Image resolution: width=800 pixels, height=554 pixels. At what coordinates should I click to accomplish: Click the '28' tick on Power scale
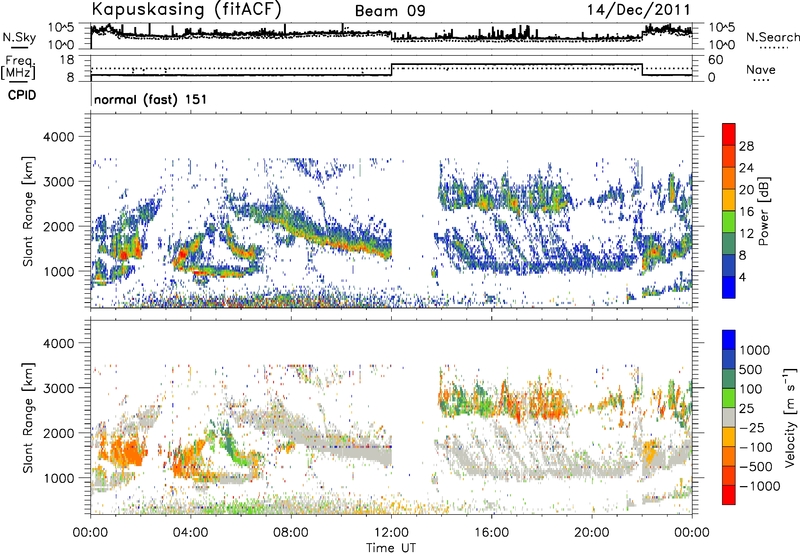click(746, 146)
